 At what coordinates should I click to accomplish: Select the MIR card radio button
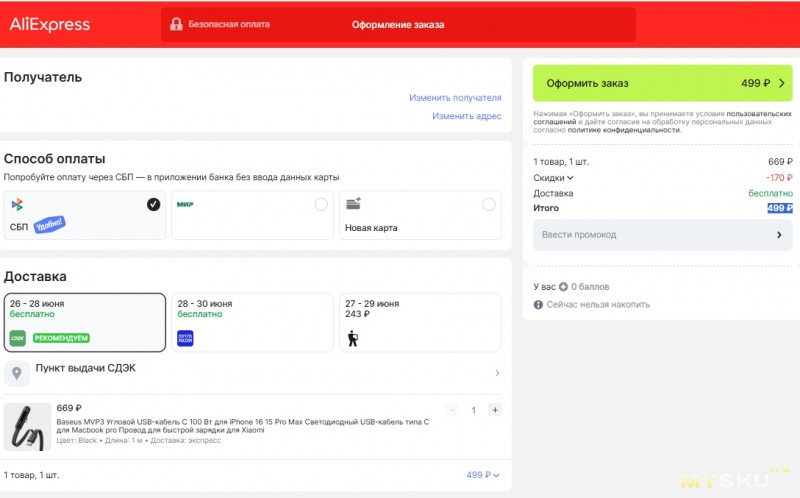(321, 205)
